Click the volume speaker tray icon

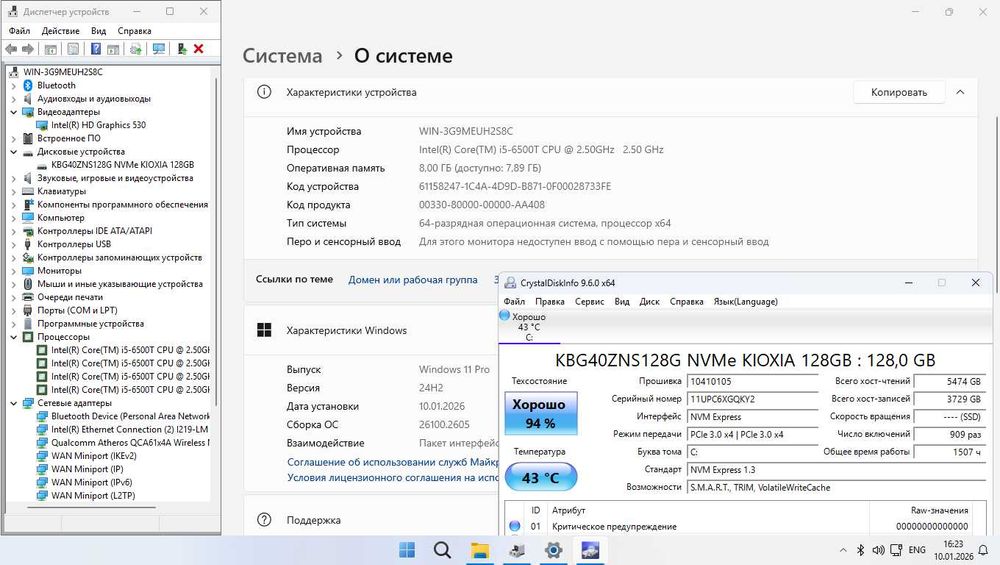tap(878, 550)
